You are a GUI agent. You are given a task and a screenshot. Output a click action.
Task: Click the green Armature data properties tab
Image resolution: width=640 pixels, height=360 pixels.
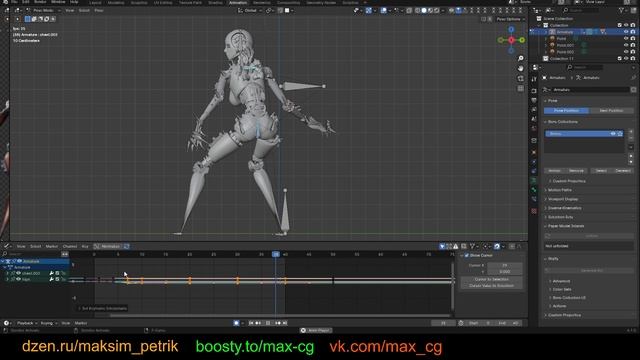[534, 180]
